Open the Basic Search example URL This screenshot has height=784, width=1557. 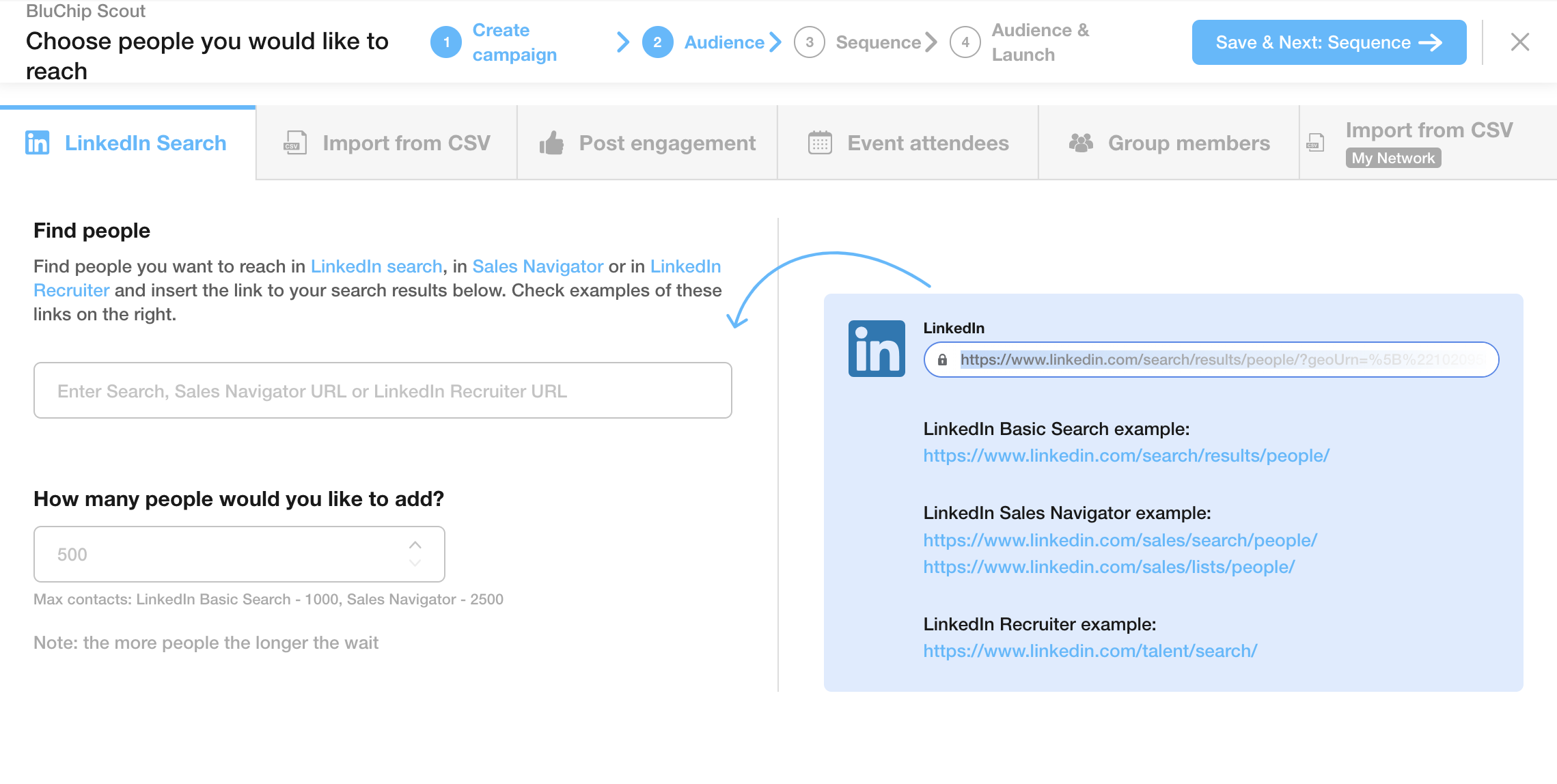tap(1126, 456)
